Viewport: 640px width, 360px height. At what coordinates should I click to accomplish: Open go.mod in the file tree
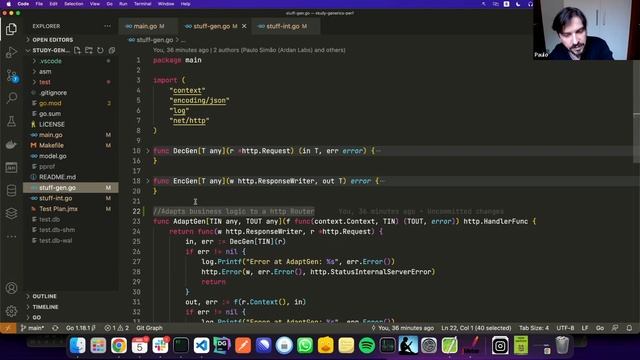[50, 103]
